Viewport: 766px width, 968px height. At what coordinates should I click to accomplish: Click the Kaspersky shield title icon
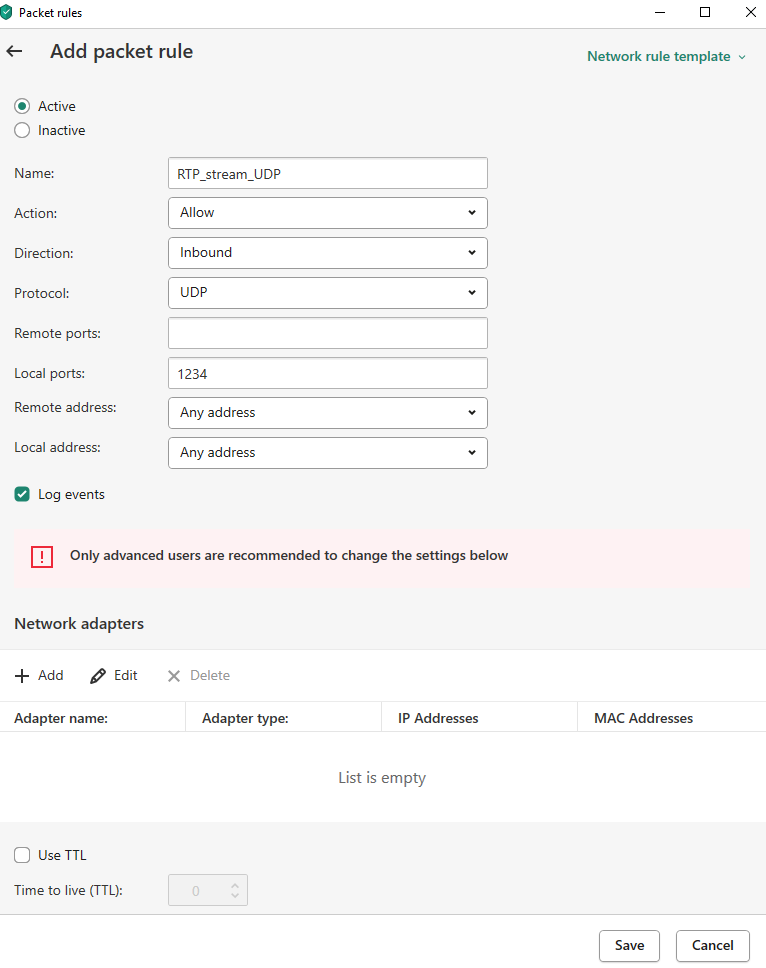8,13
